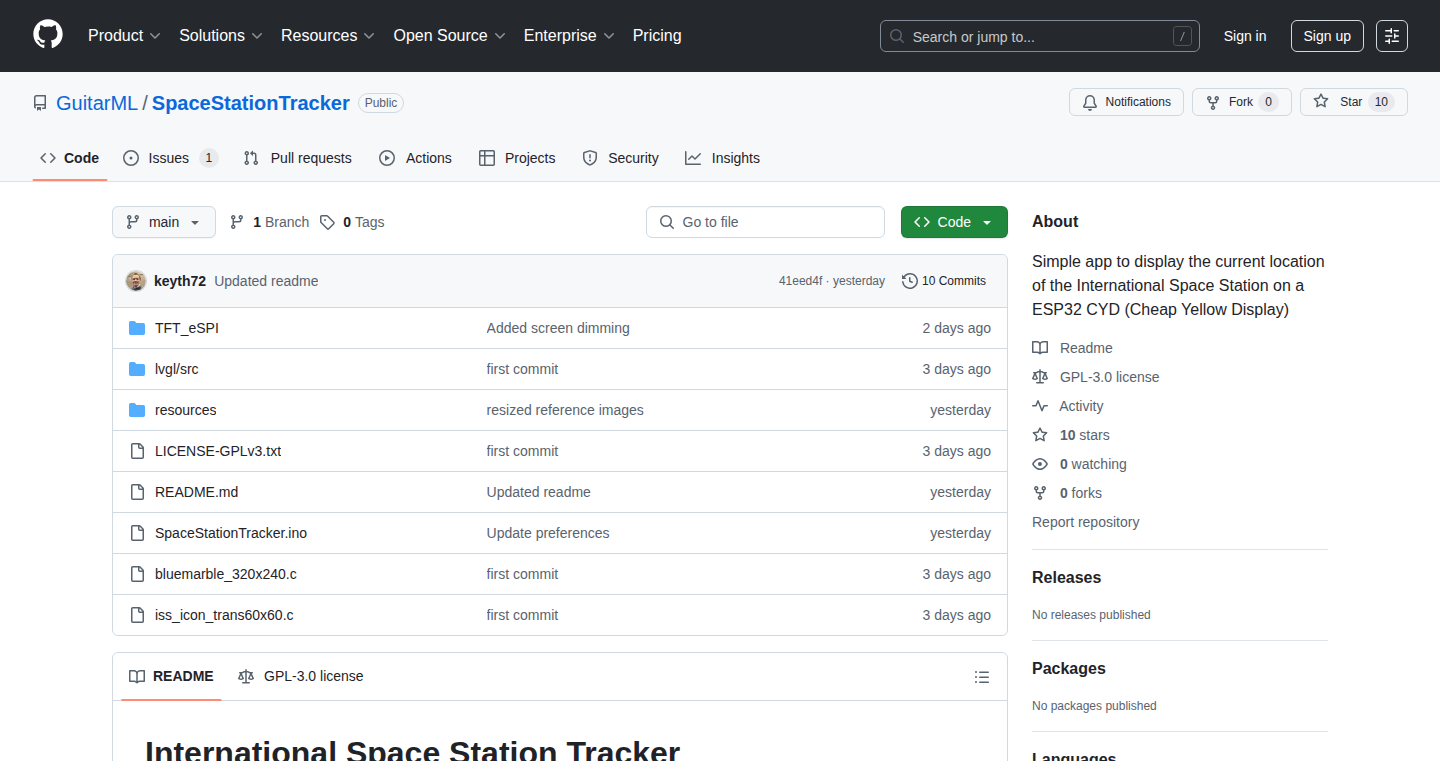
Task: Fork the repository
Action: point(1242,102)
